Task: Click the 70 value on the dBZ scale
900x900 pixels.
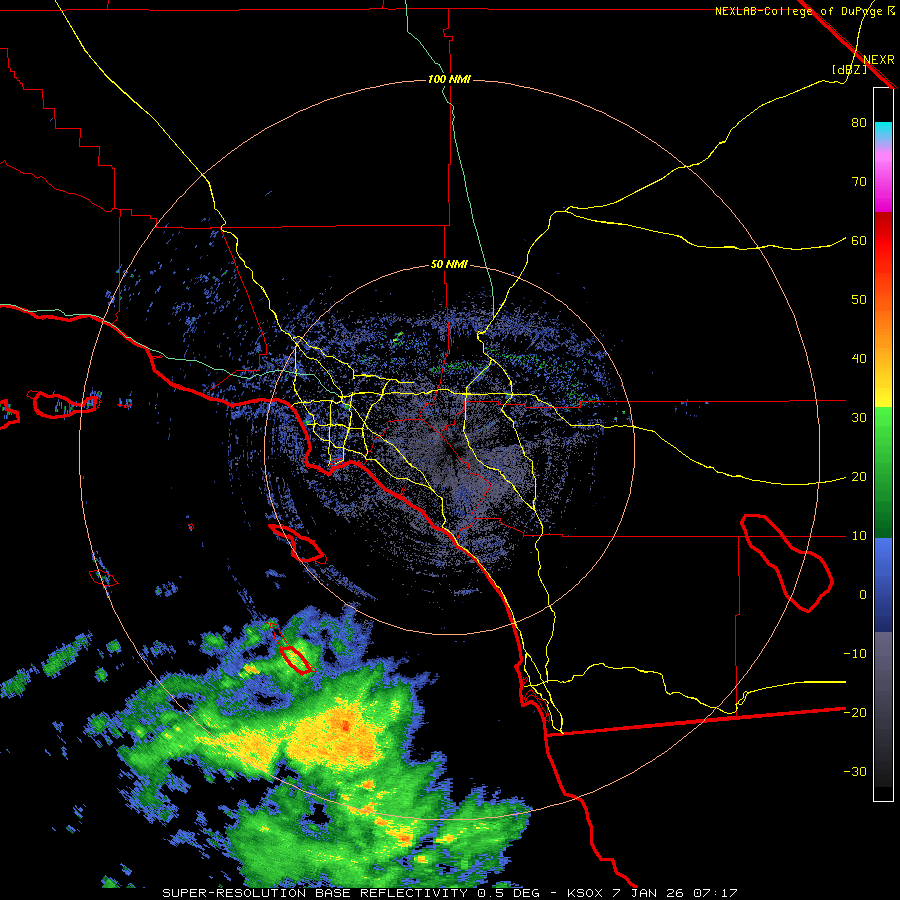Action: [x=859, y=182]
